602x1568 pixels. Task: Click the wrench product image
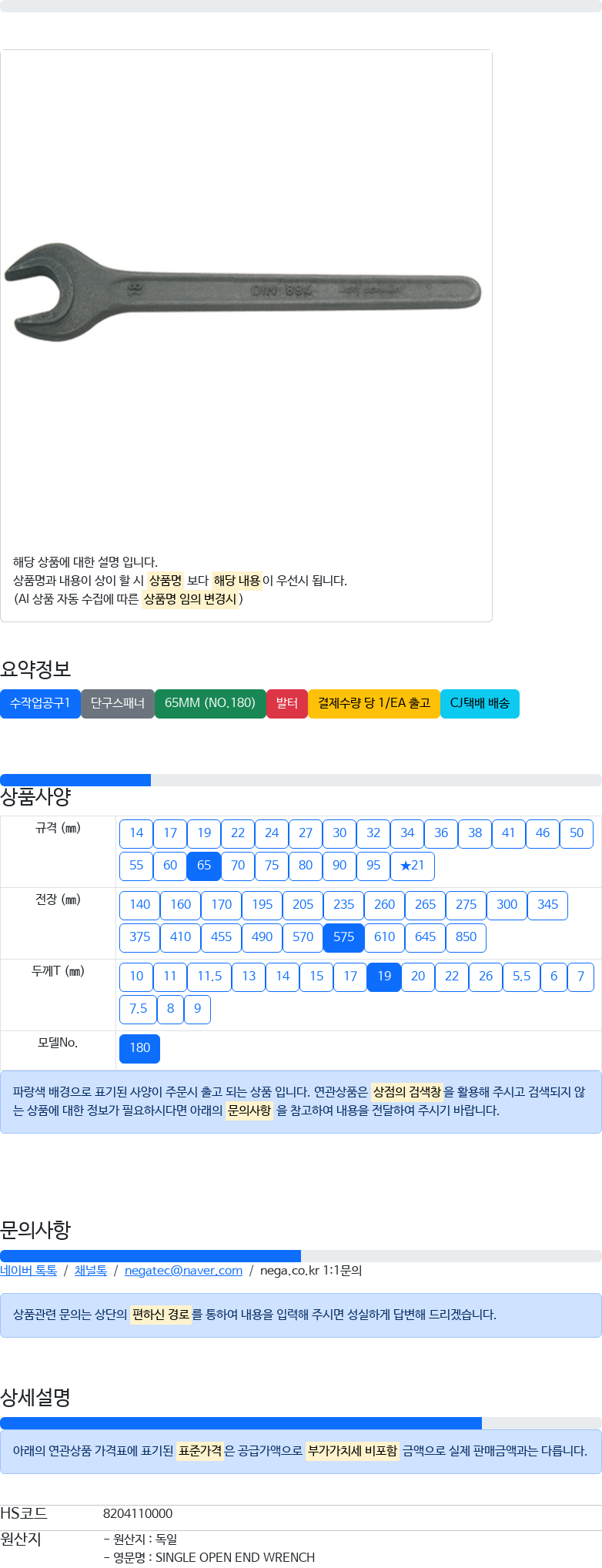point(243,291)
